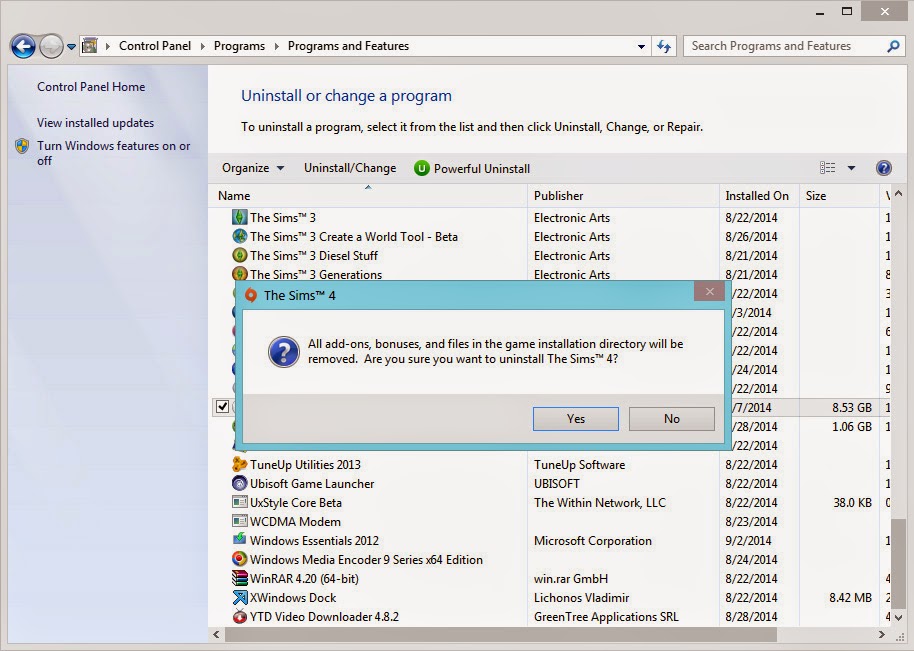
Task: Click the 8.53 GB size cell
Action: click(852, 407)
